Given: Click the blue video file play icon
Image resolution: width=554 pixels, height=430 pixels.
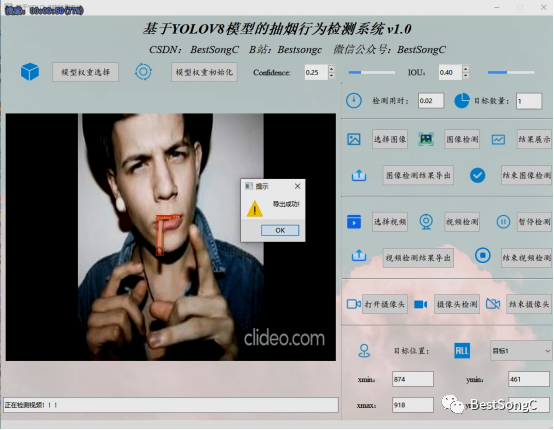Looking at the screenshot, I should click(354, 222).
